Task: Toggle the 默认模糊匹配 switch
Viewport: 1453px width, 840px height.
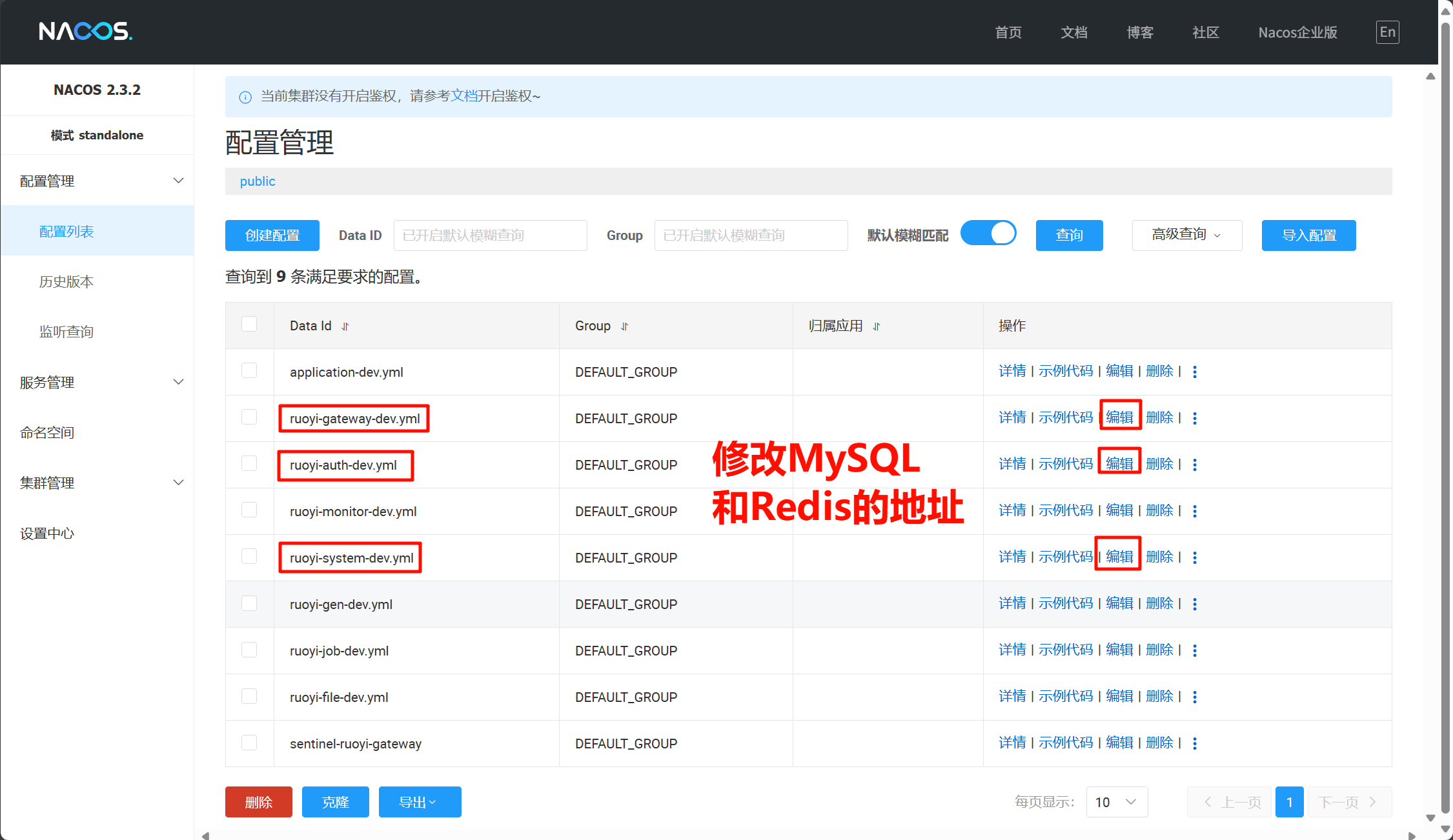Action: pos(988,234)
